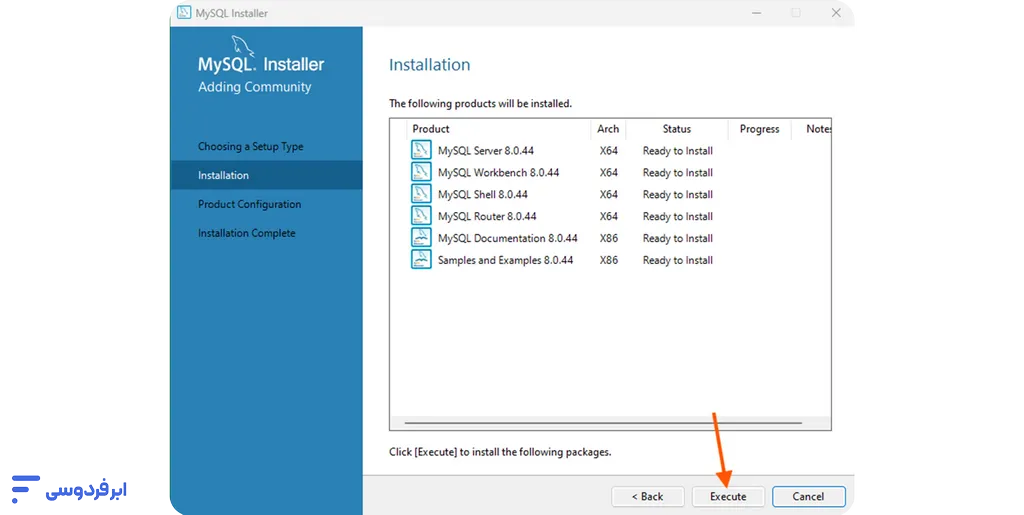Open the Choosing a Setup Type step
1024x515 pixels.
point(250,147)
